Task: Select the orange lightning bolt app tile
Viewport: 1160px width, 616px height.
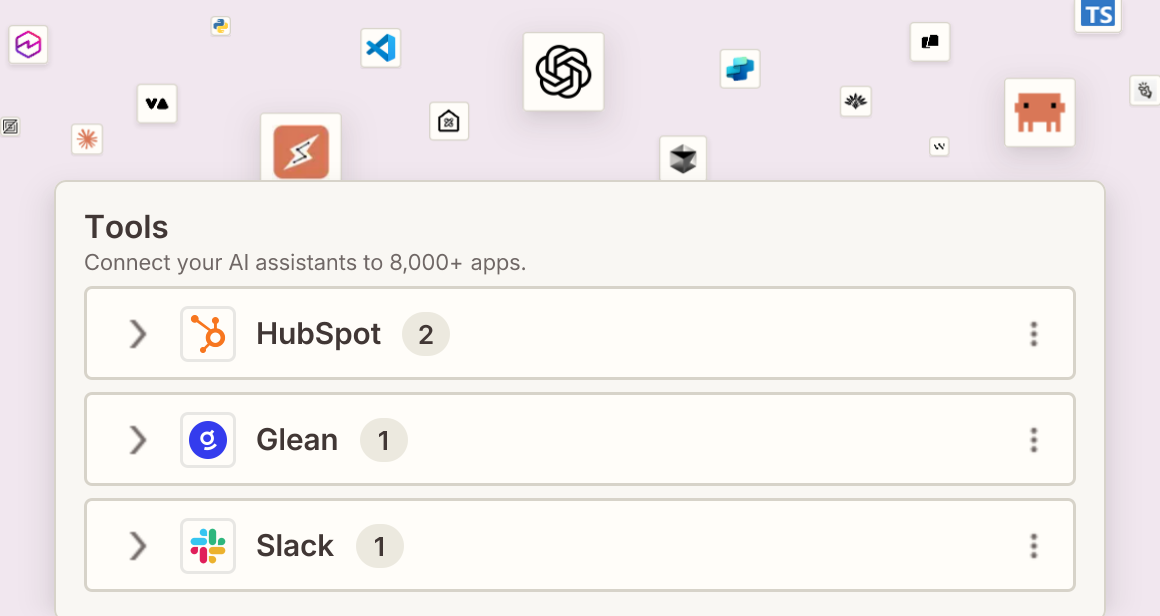Action: pyautogui.click(x=301, y=150)
